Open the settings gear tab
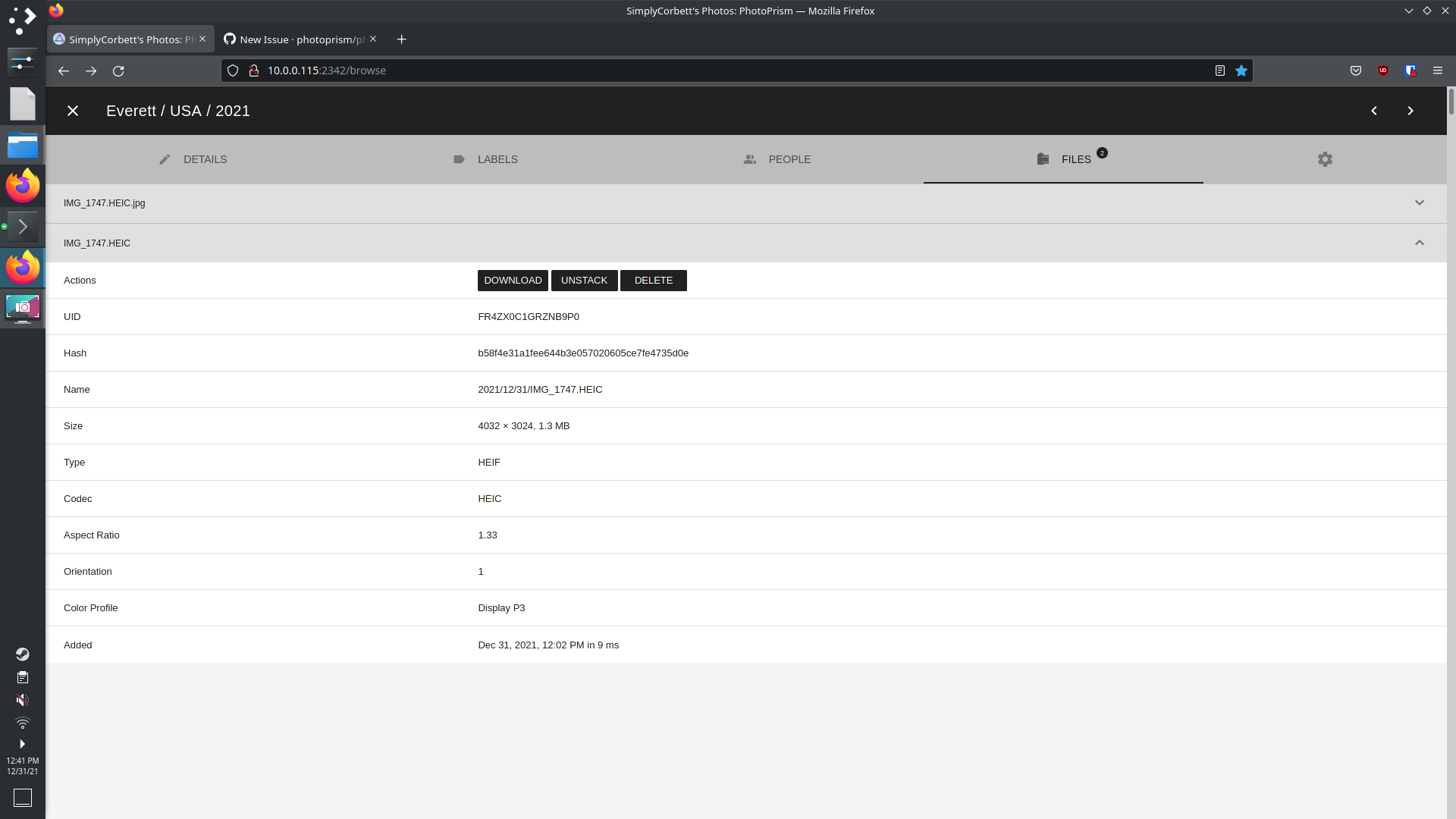 click(1325, 159)
